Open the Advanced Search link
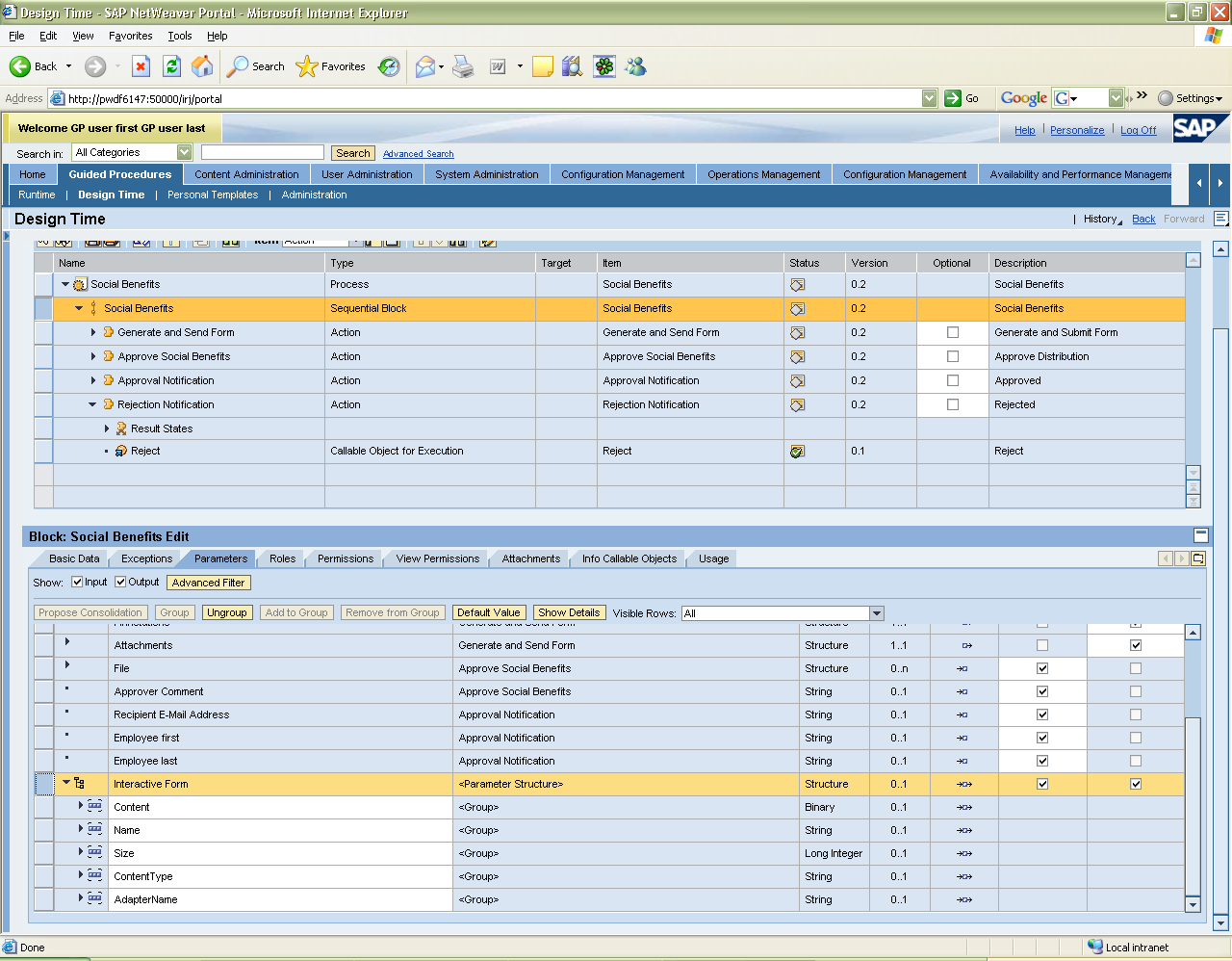This screenshot has height=961, width=1232. (x=418, y=154)
